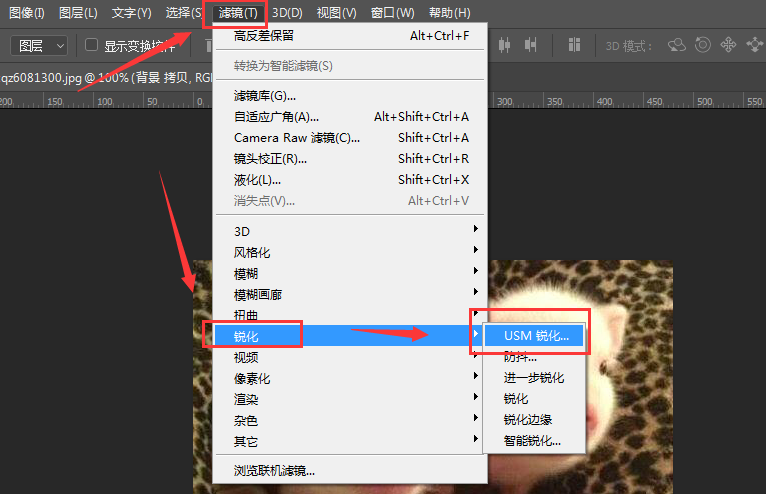Open the 视图(V) menu
Screen dimensions: 766x494
pyautogui.click(x=337, y=13)
